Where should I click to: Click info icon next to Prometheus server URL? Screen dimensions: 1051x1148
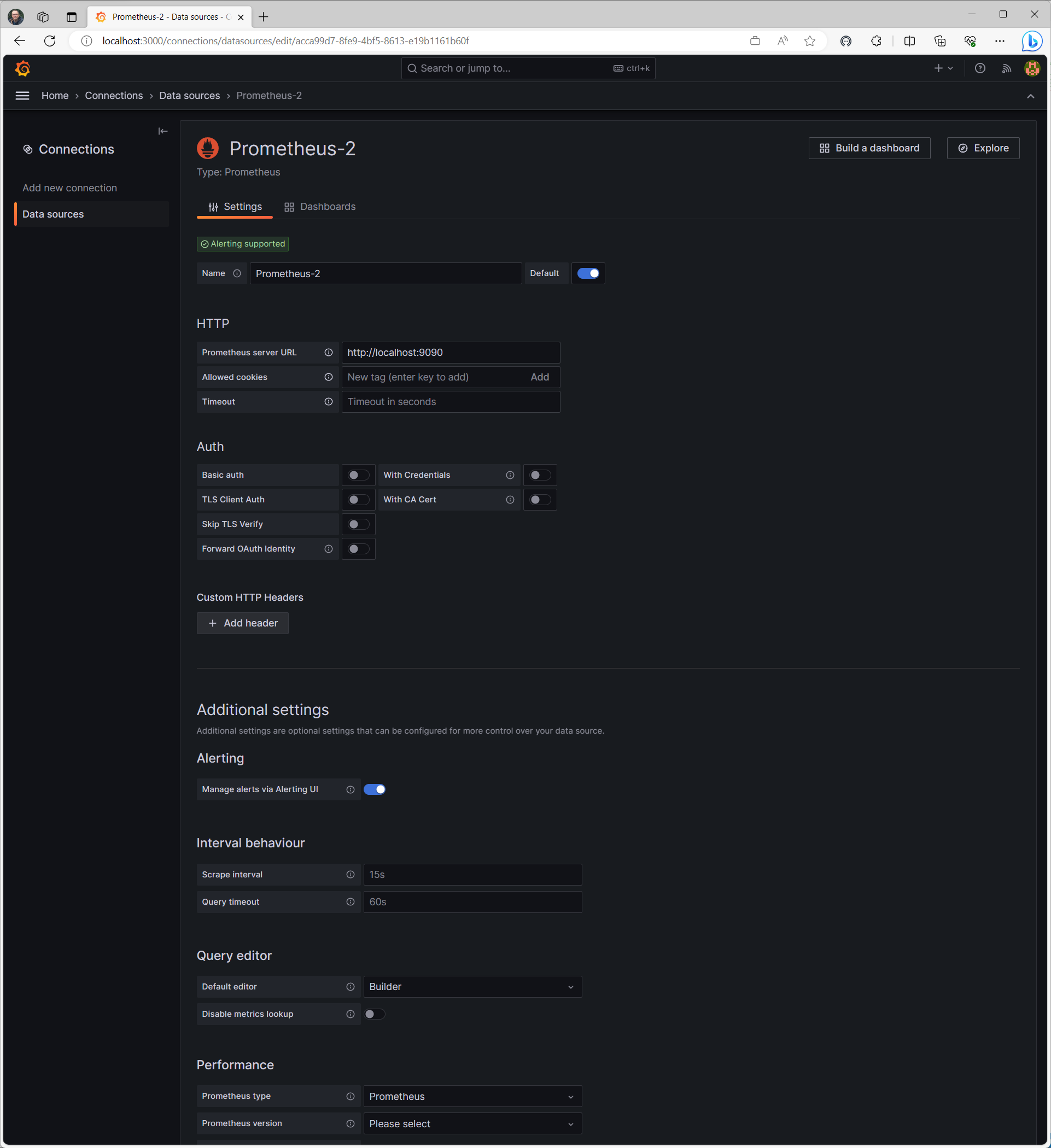[x=329, y=353]
